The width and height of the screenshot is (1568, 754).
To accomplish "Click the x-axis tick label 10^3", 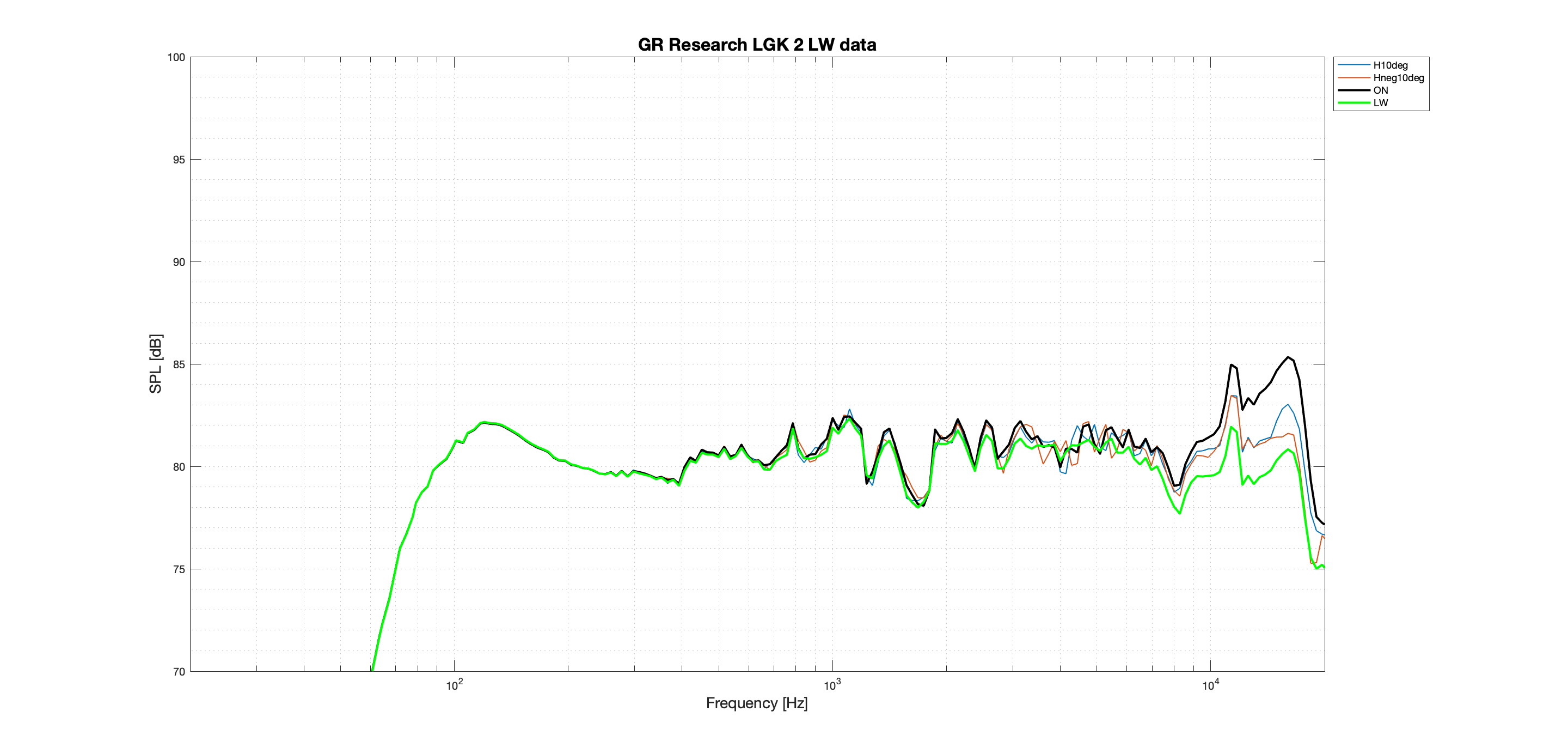I will tap(832, 685).
